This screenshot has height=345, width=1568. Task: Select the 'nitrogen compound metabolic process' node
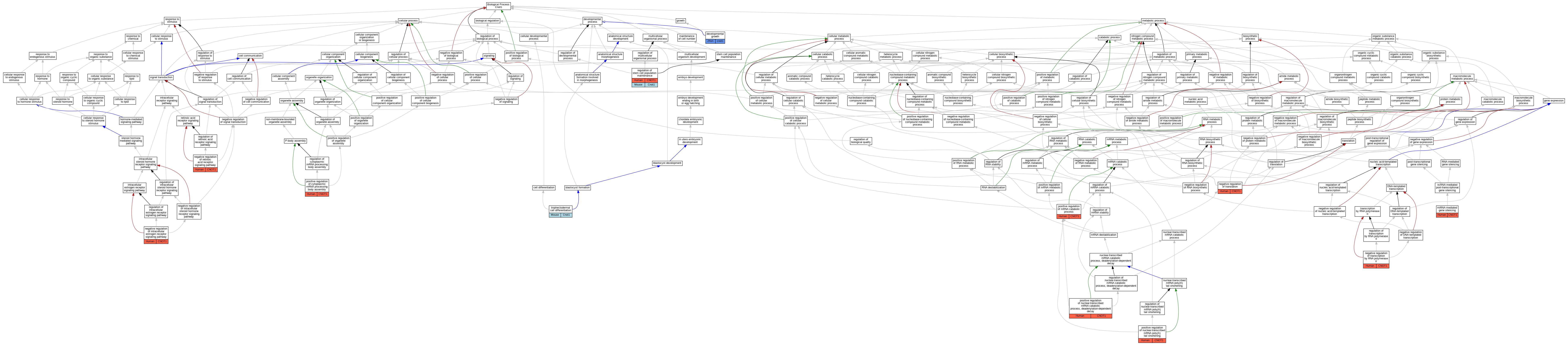click(1142, 38)
